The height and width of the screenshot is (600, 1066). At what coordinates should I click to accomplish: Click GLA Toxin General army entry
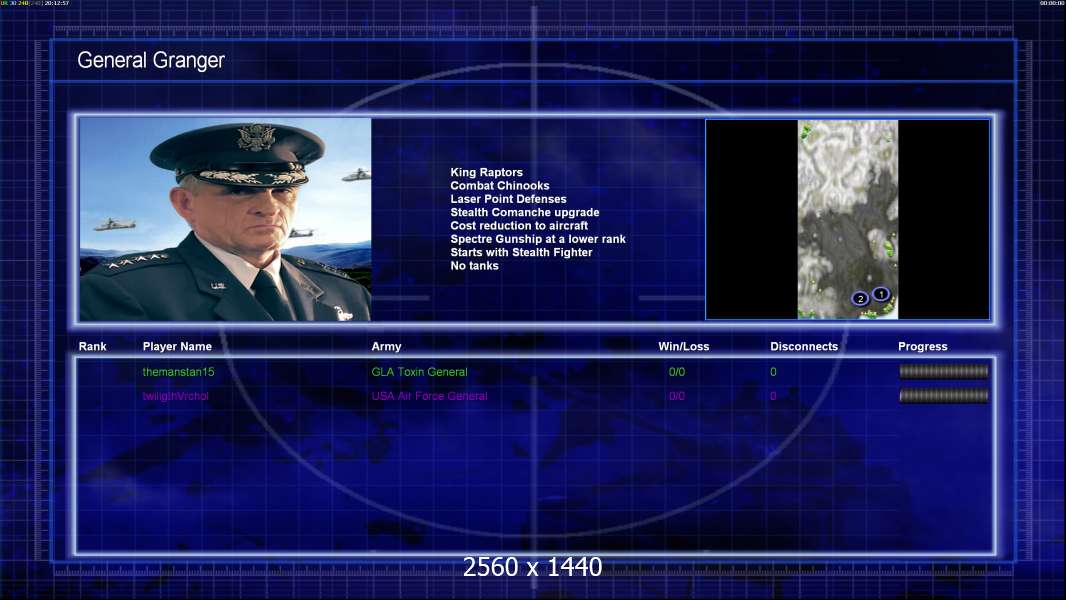[419, 372]
